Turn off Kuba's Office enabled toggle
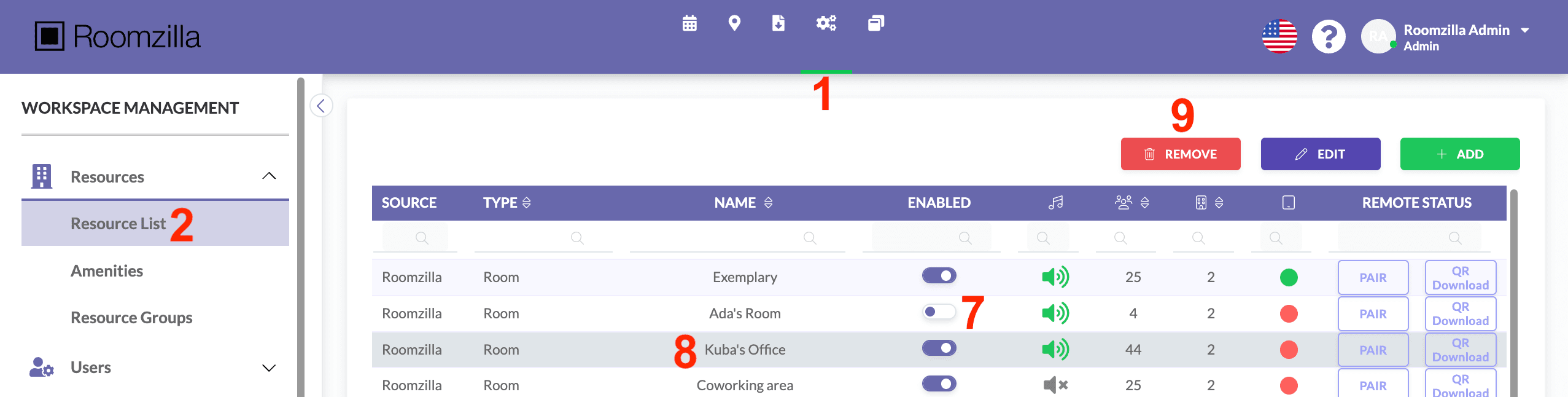 (x=939, y=348)
